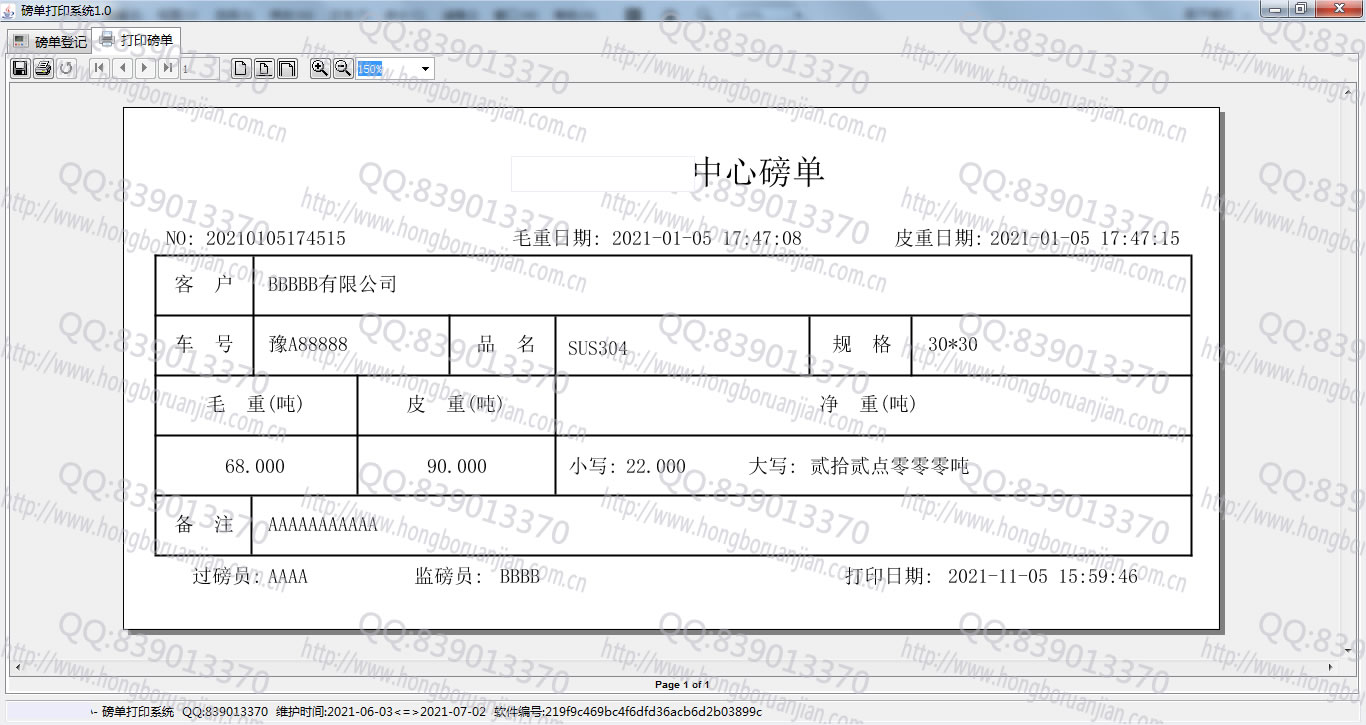Jump to the last page
Image resolution: width=1366 pixels, height=725 pixels.
click(166, 69)
